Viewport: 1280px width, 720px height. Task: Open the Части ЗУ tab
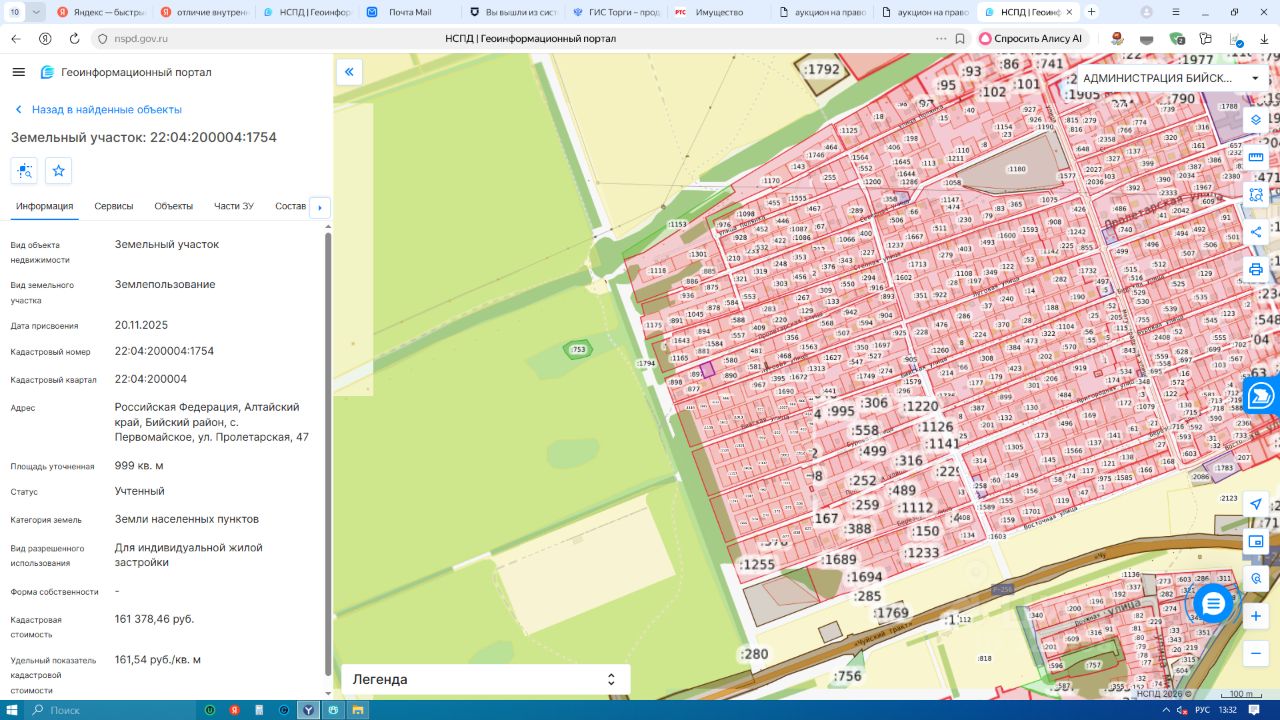[233, 206]
